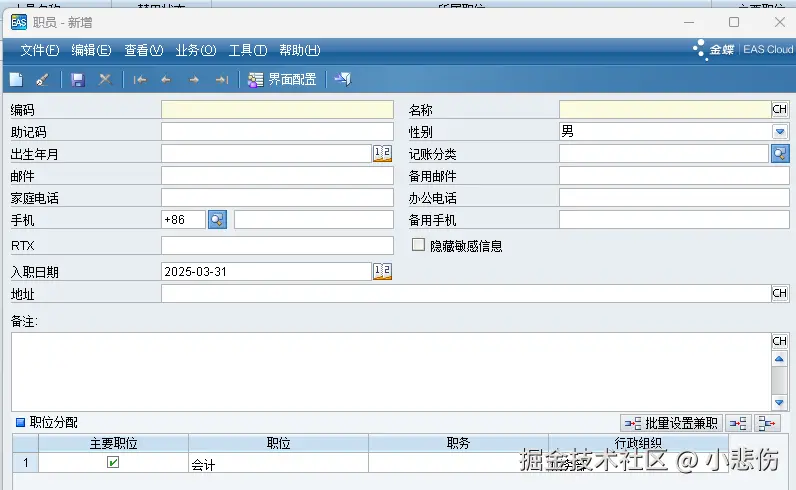
Task: Go to last record arrow icon
Action: click(222, 80)
